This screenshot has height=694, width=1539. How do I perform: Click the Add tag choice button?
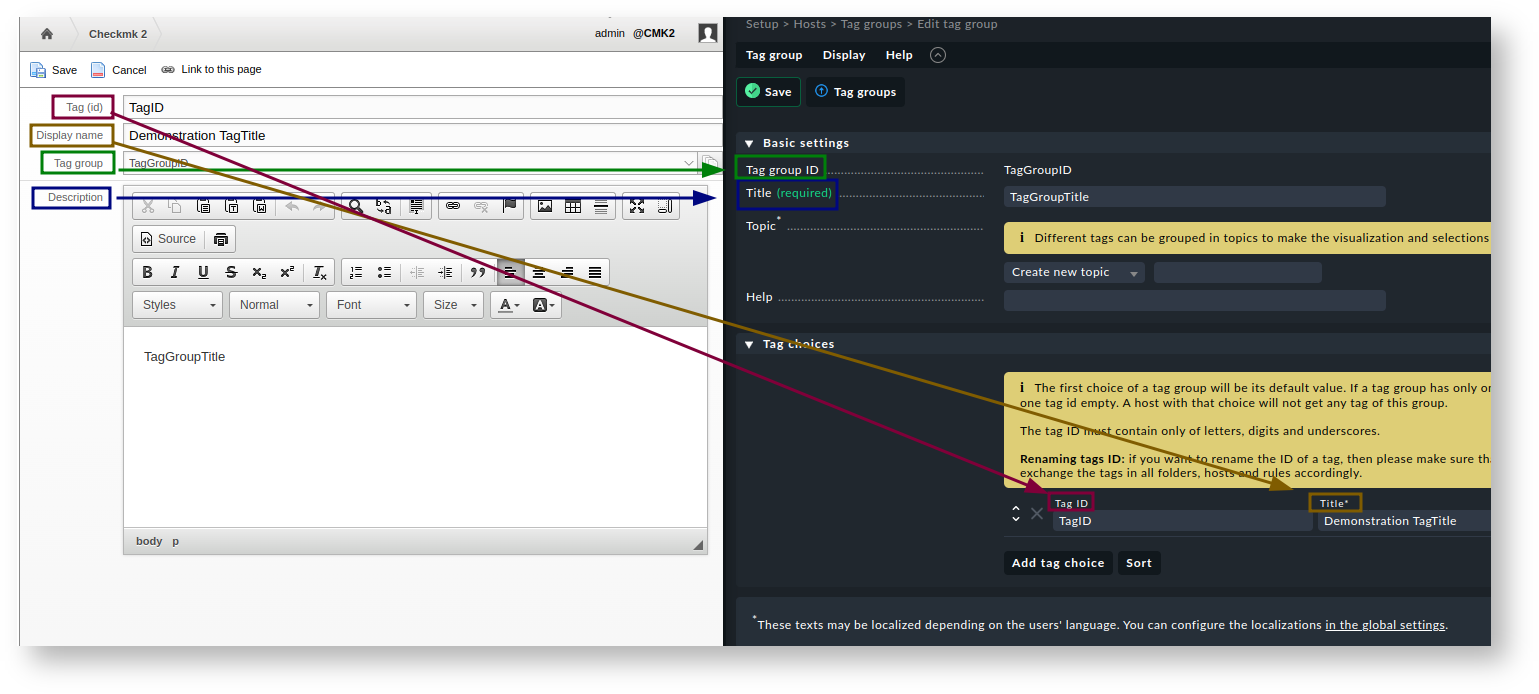1058,563
